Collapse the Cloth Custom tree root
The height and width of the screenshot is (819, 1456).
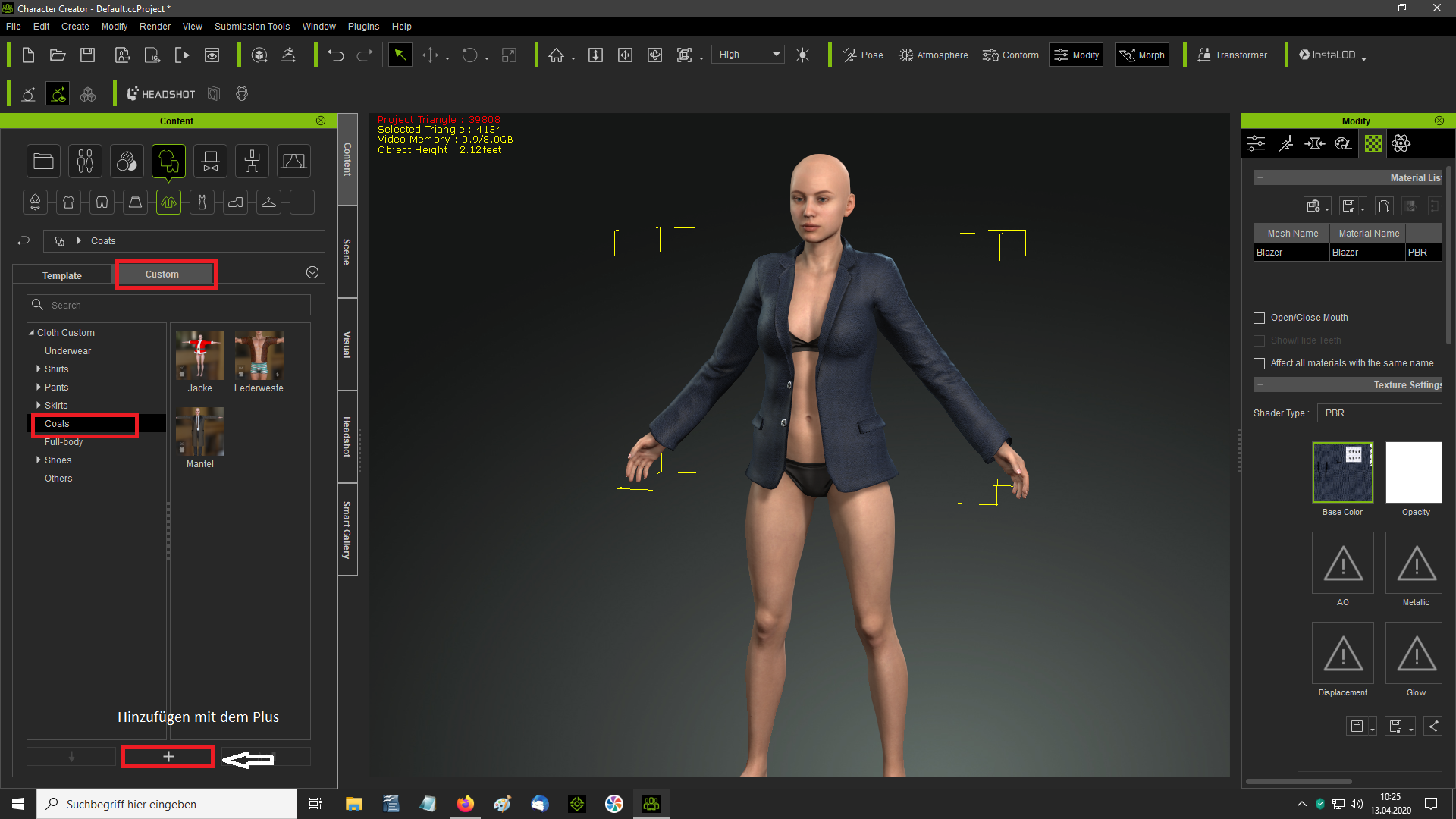pyautogui.click(x=32, y=332)
